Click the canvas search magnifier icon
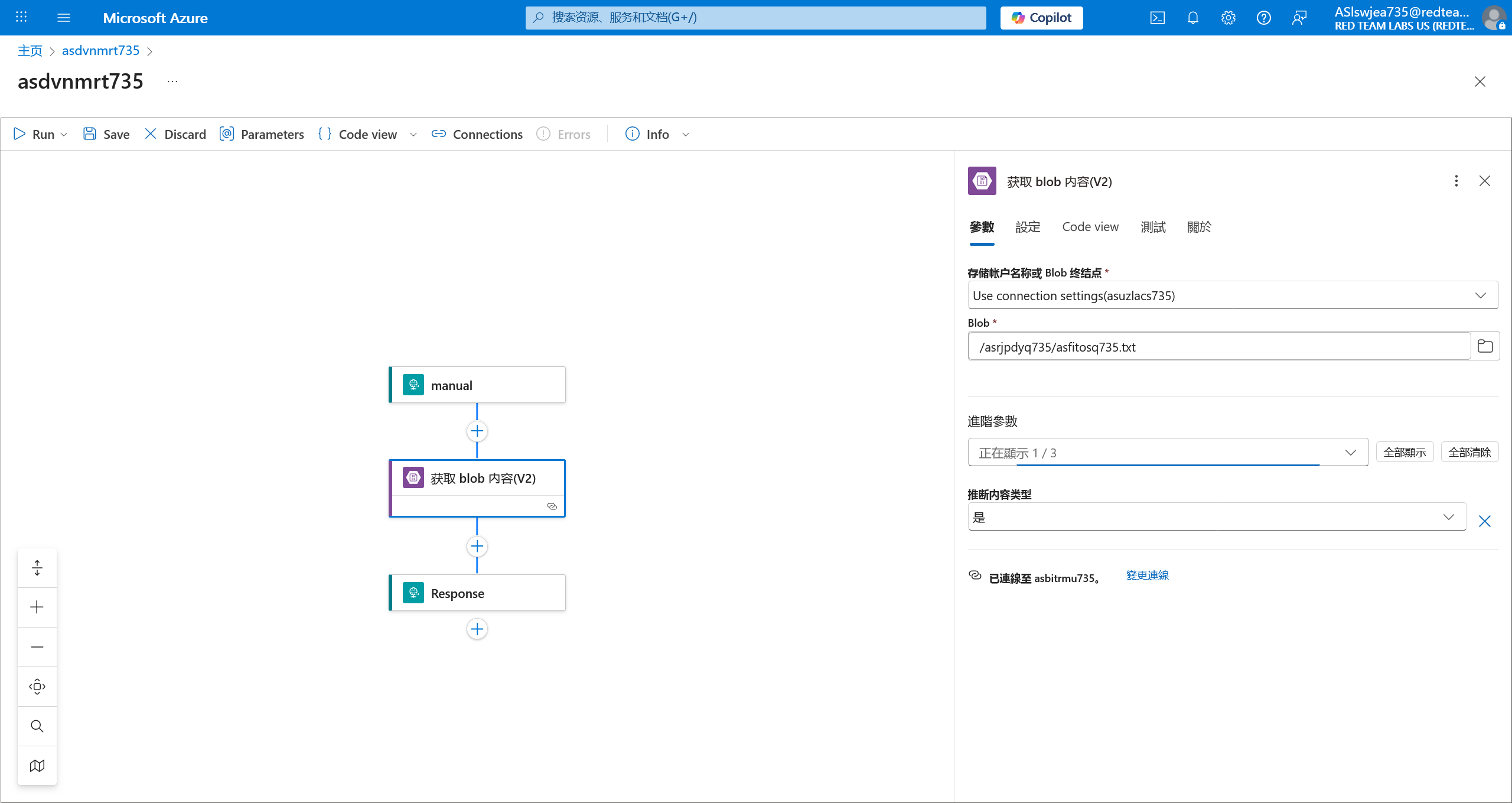 click(37, 726)
